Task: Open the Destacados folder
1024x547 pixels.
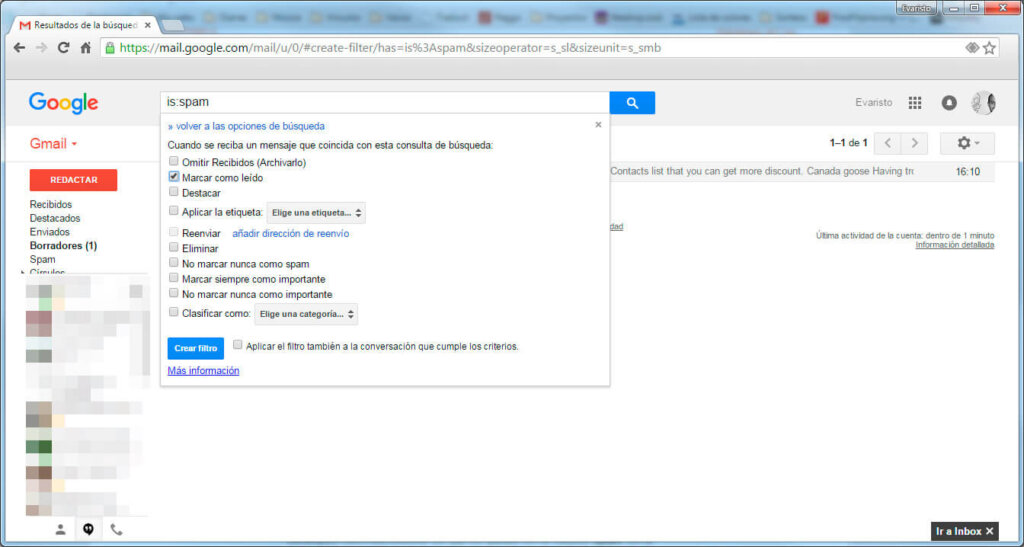Action: 55,218
